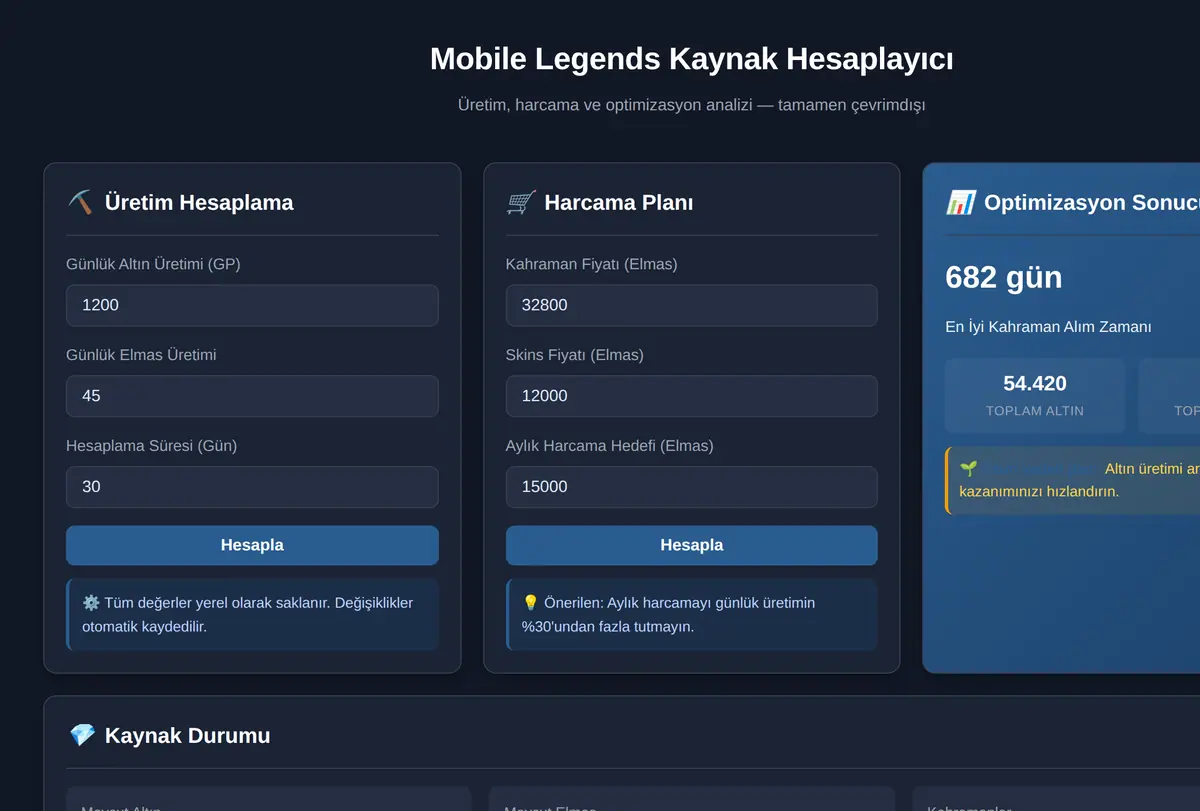The height and width of the screenshot is (811, 1200).
Task: Click the Mobile Legends Kaynak Hesaplayıcı title
Action: pos(691,59)
